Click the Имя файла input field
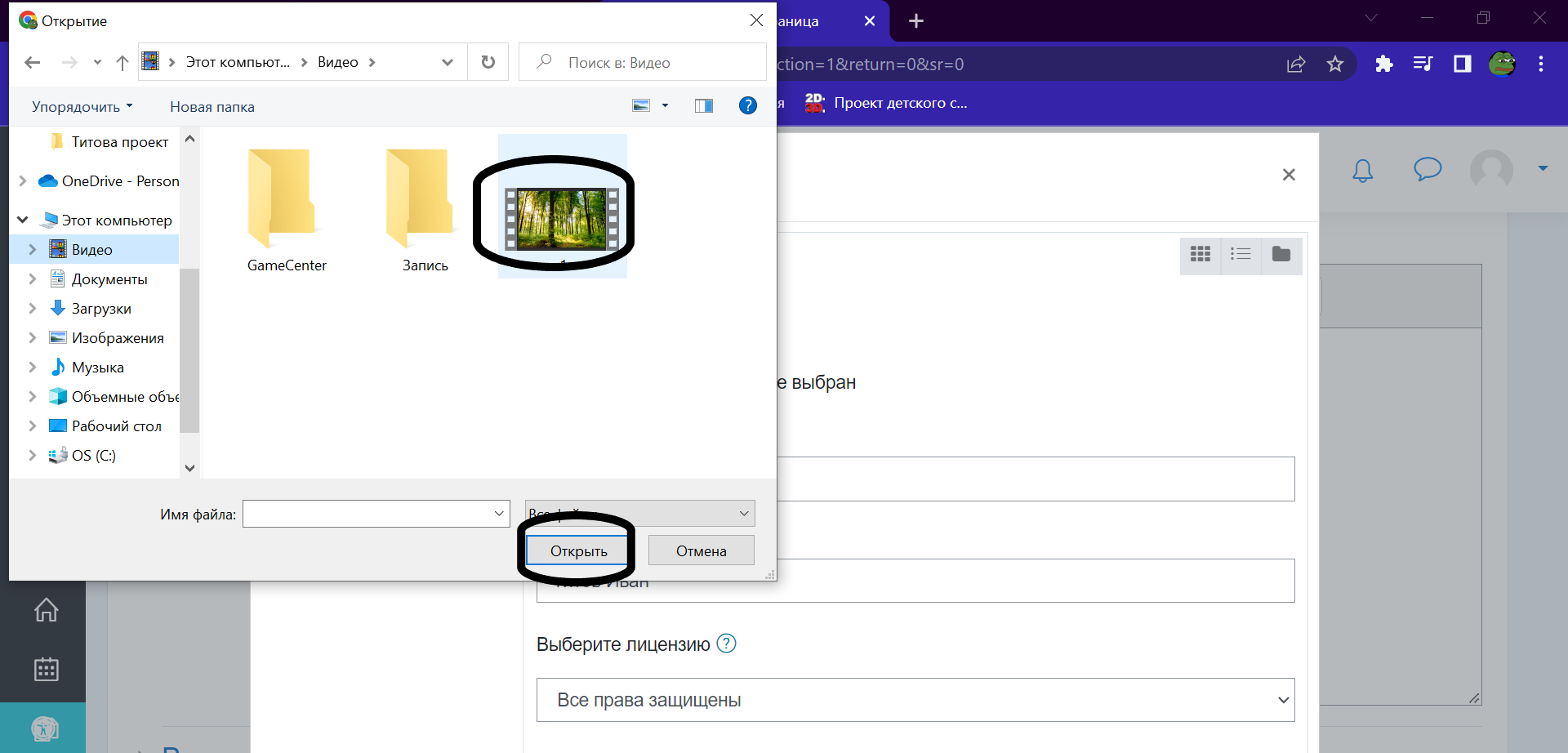 click(367, 514)
